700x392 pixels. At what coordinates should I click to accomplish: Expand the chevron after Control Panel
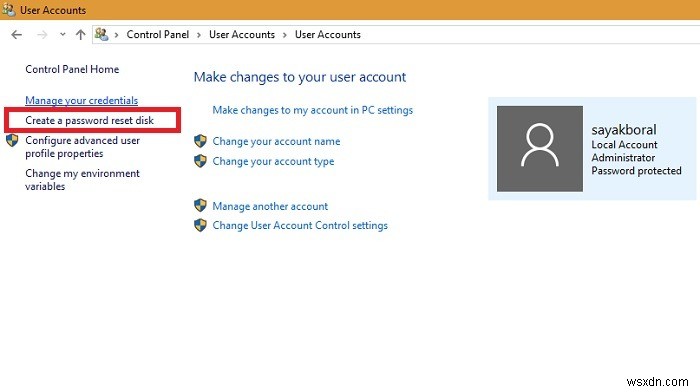[x=199, y=35]
